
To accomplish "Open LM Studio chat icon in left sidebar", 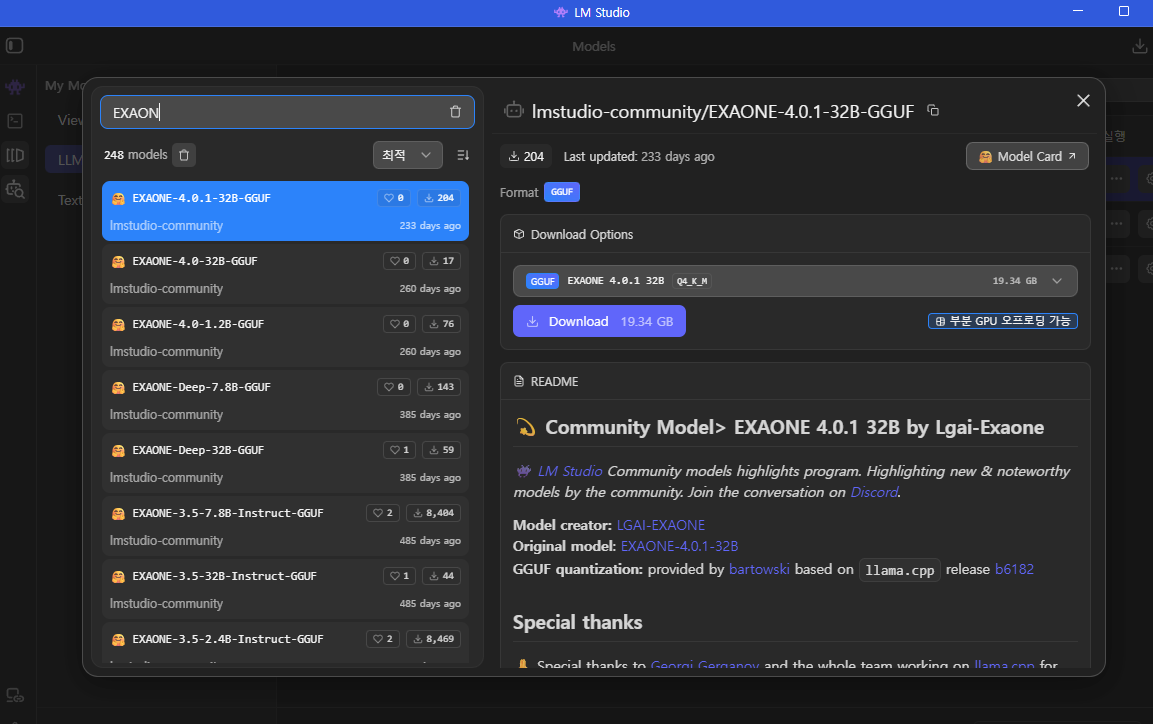I will [x=15, y=87].
